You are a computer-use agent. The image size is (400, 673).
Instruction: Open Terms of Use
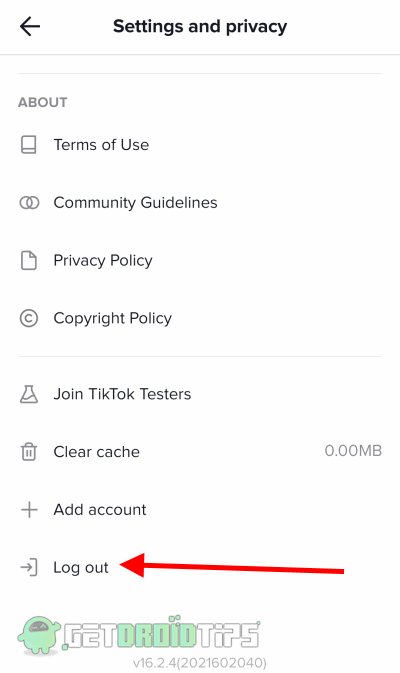pyautogui.click(x=200, y=145)
